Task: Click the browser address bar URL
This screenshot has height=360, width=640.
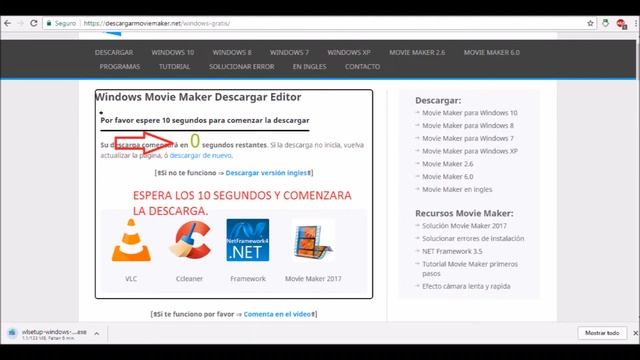Action: (x=157, y=23)
